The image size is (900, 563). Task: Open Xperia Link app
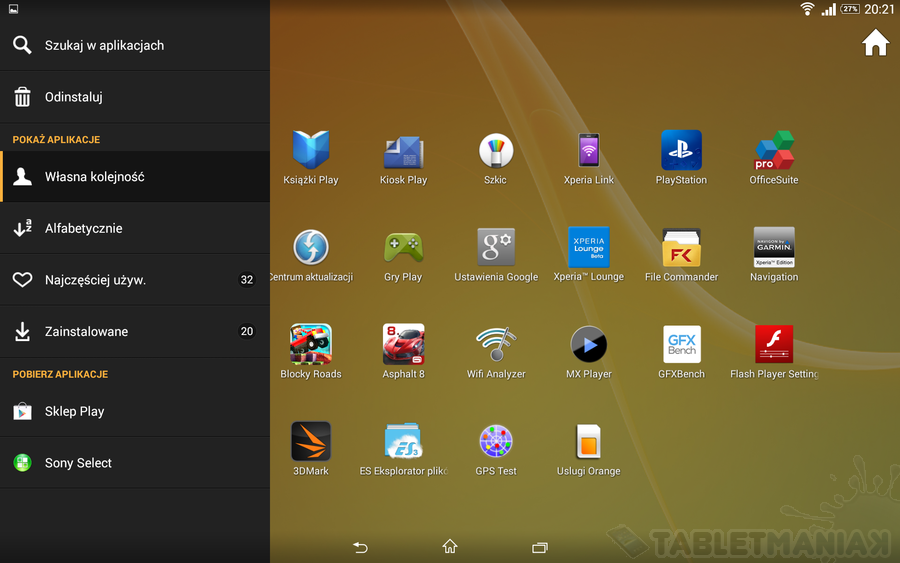click(588, 152)
